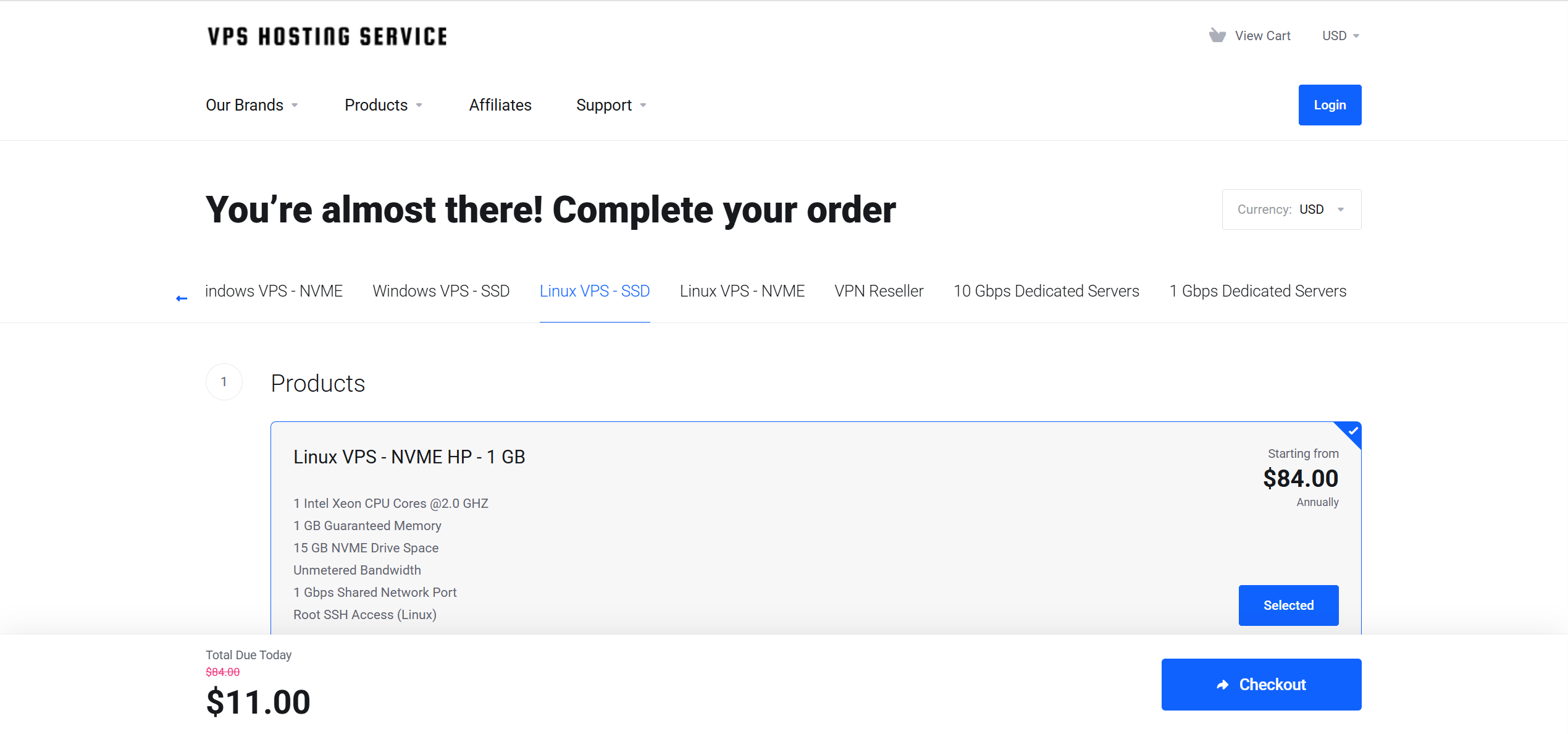Screen dimensions: 1568x734
Task: Toggle the Selected button on Linux VPS plan
Action: [x=1288, y=605]
